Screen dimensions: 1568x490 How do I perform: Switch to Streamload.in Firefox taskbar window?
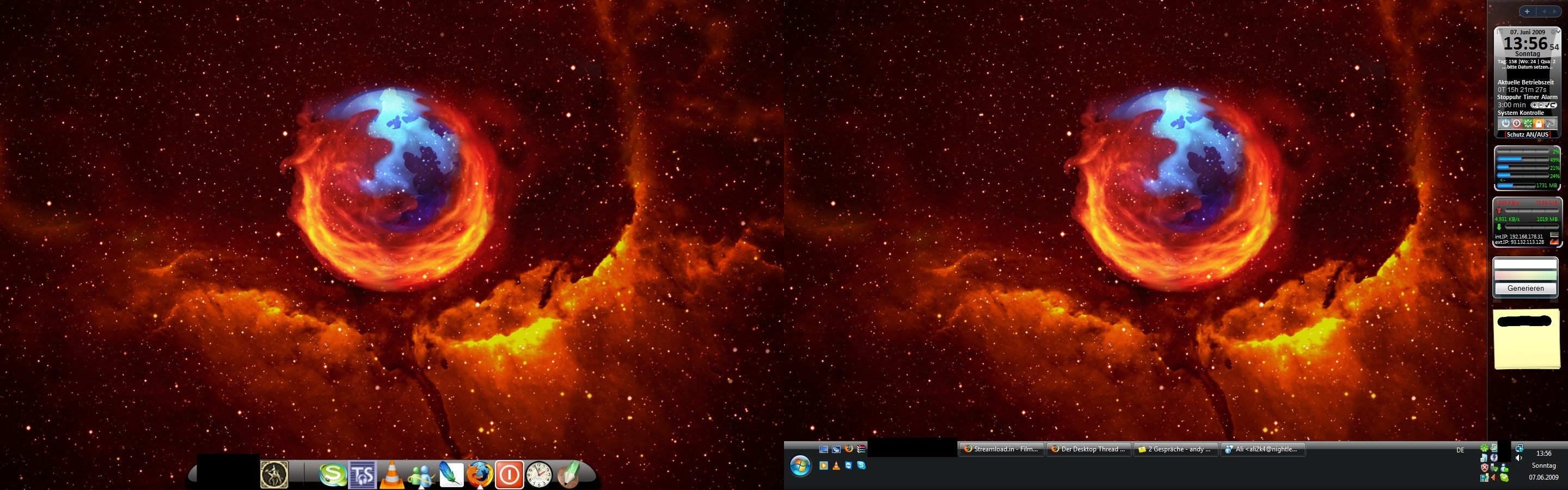1001,449
